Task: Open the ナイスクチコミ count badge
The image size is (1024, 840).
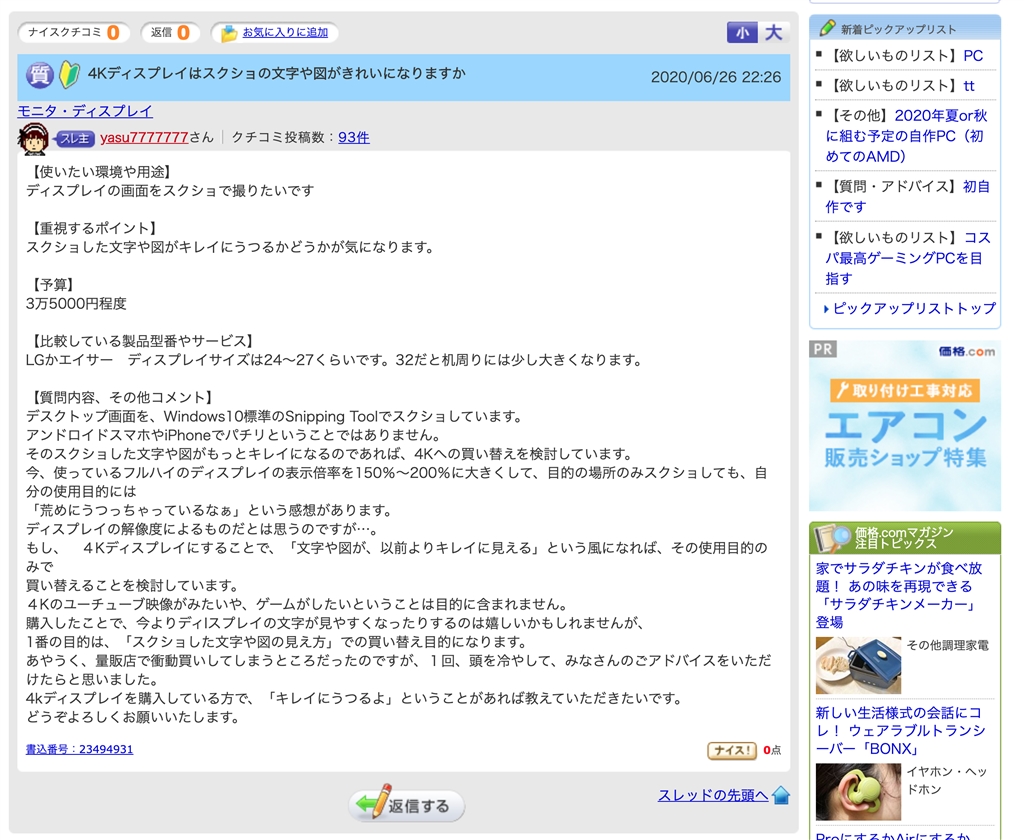Action: pos(74,32)
